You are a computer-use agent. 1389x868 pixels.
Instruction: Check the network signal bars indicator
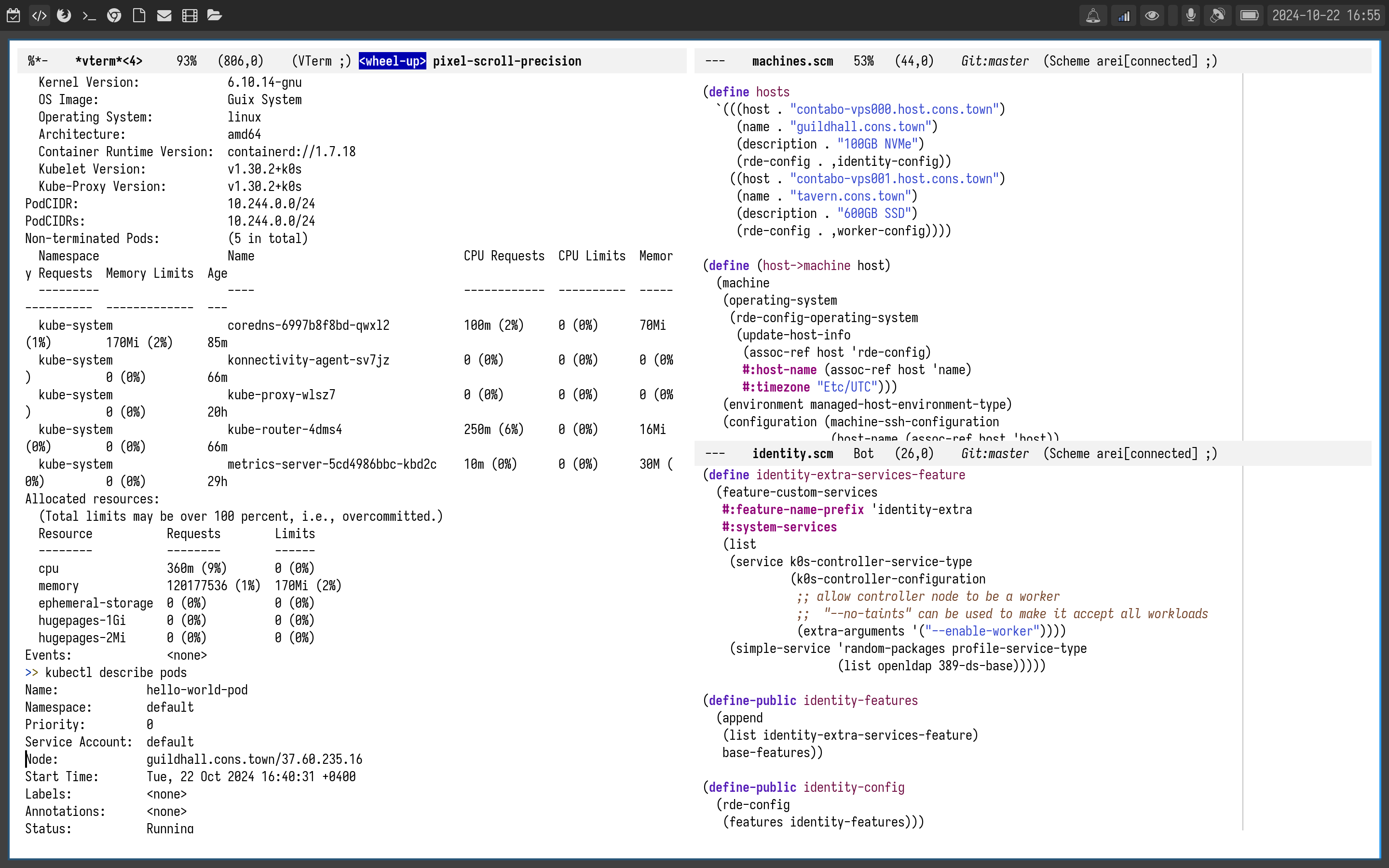[1124, 15]
